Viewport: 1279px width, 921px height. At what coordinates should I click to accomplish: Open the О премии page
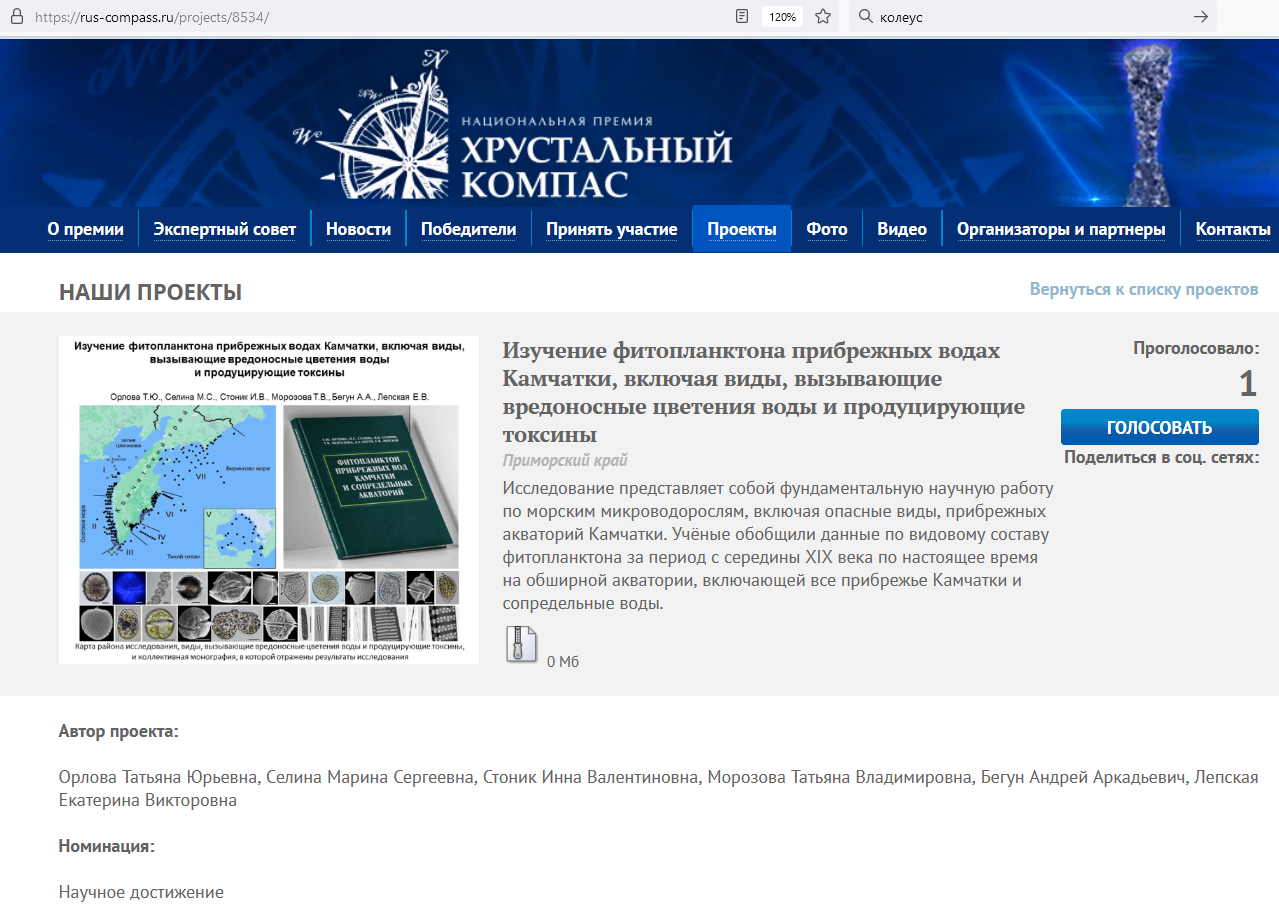pyautogui.click(x=86, y=228)
